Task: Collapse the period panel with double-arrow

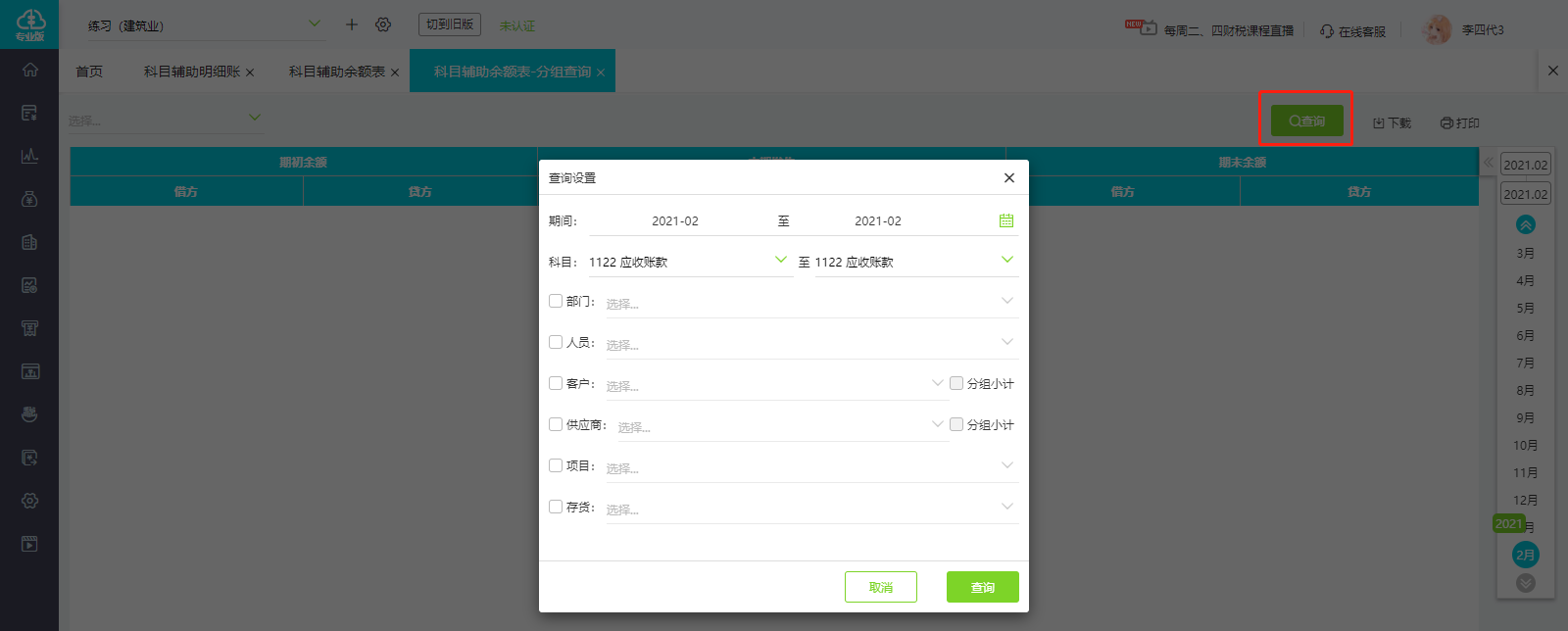Action: (x=1488, y=162)
